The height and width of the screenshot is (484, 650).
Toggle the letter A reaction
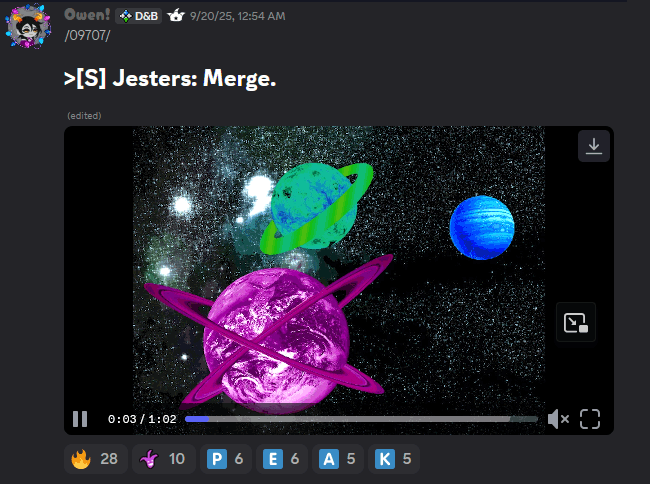[338, 459]
